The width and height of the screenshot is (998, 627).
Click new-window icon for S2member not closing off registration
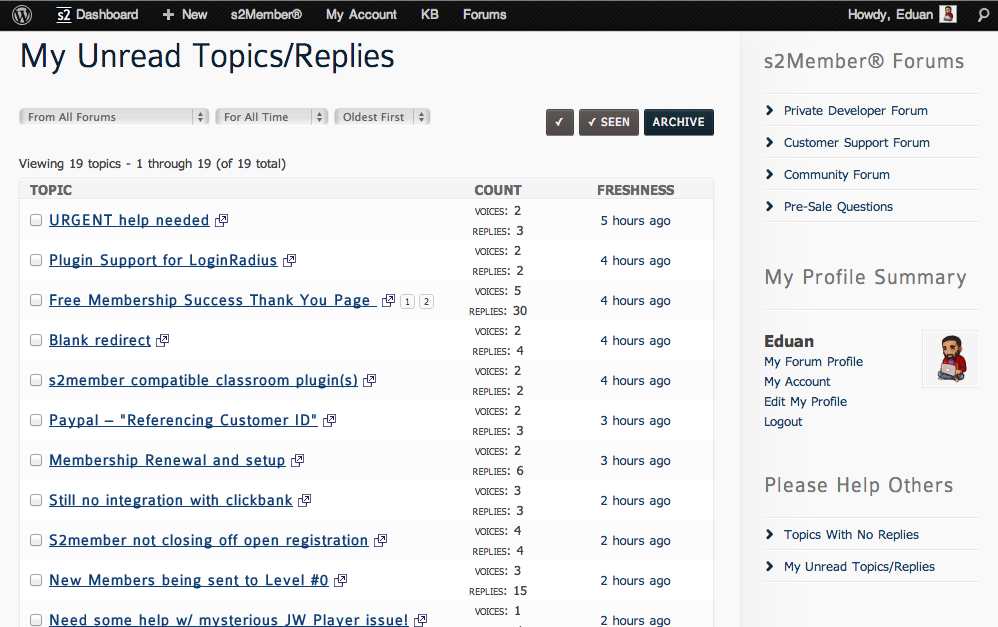pyautogui.click(x=381, y=540)
